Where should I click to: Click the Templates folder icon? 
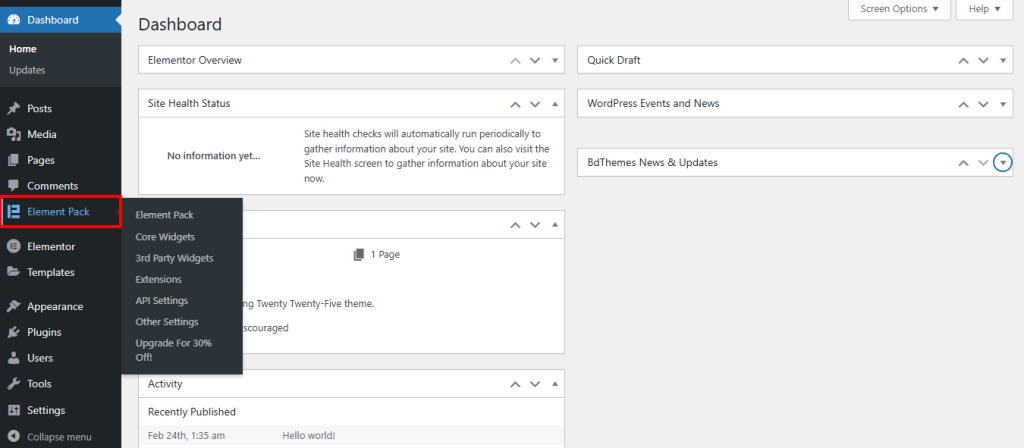pyautogui.click(x=13, y=272)
